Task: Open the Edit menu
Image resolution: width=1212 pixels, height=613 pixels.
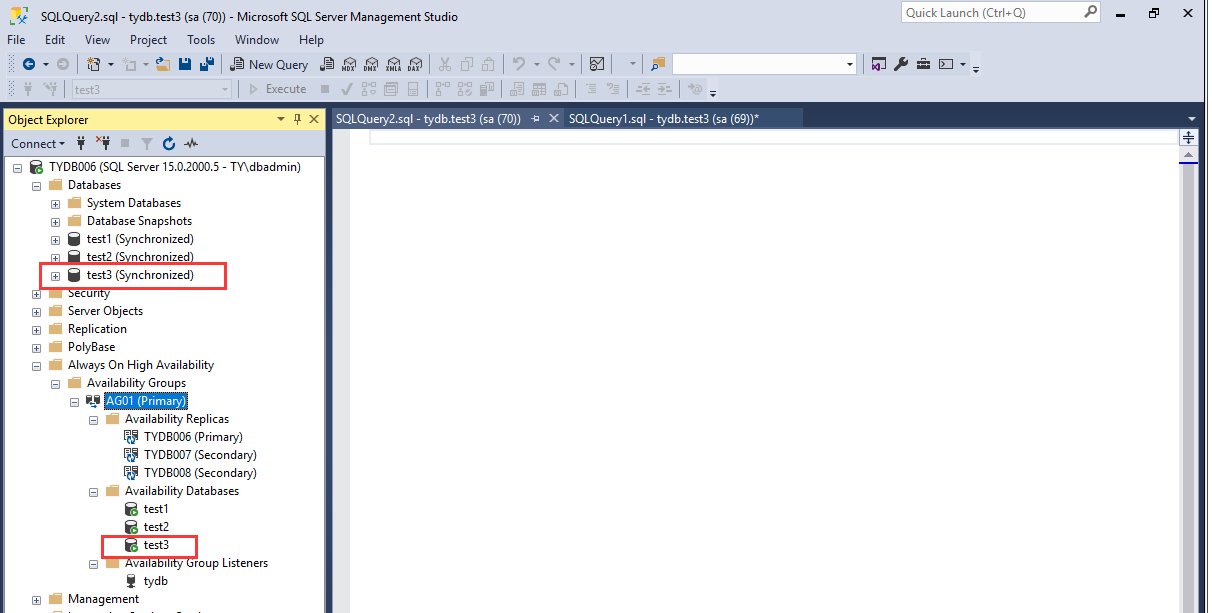Action: tap(55, 40)
